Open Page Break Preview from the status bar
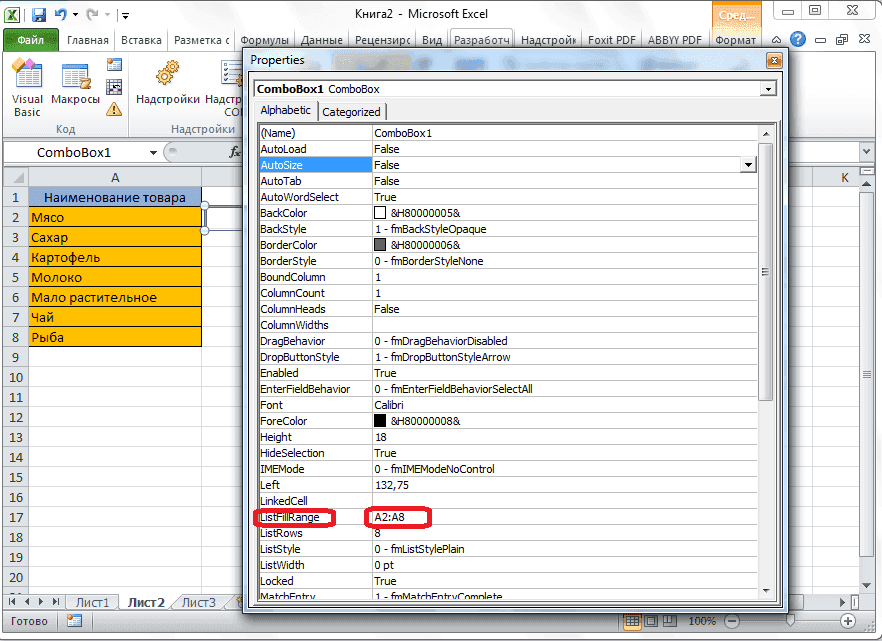882x641 pixels. click(669, 620)
